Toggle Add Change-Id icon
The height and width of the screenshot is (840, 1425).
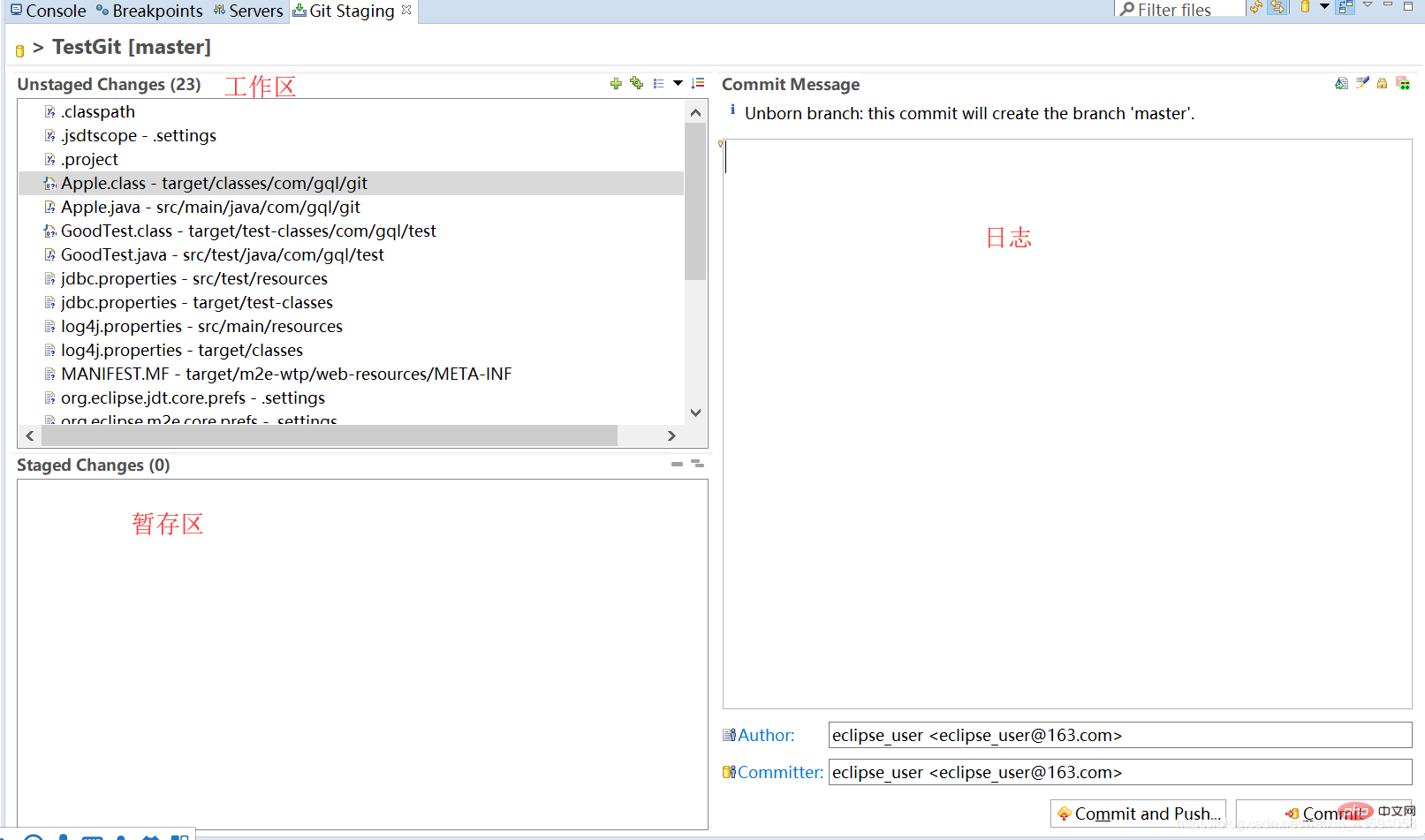pos(1403,83)
